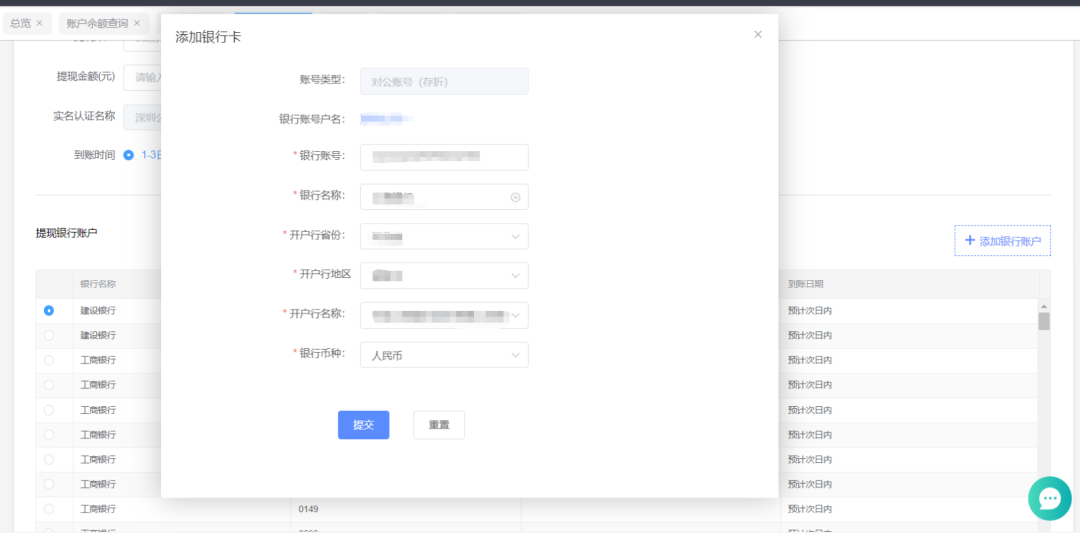Click the bank table vertical scrollbar thumb
Viewport: 1080px width, 533px height.
click(1044, 321)
